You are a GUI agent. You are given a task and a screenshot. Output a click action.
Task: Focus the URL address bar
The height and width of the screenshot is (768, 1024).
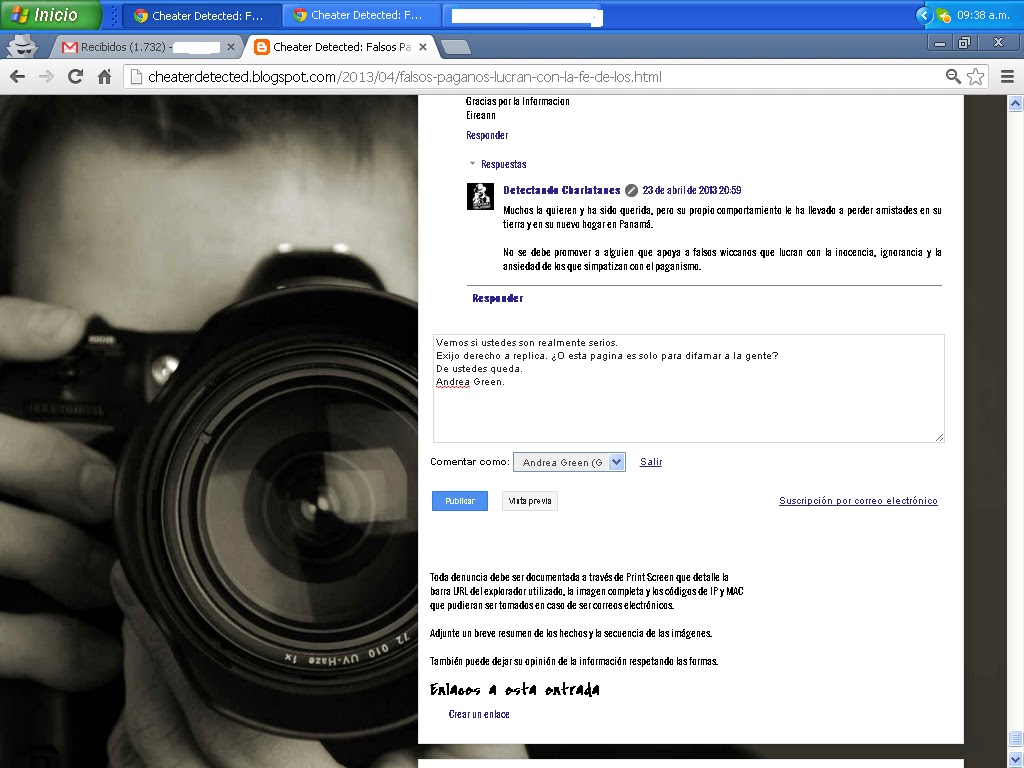click(536, 76)
